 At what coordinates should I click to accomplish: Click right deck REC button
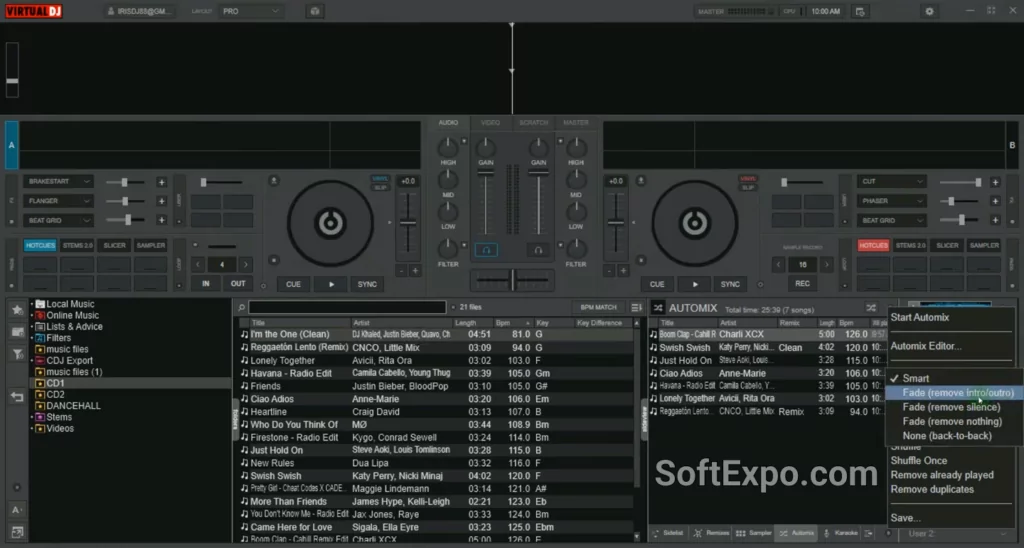click(802, 283)
